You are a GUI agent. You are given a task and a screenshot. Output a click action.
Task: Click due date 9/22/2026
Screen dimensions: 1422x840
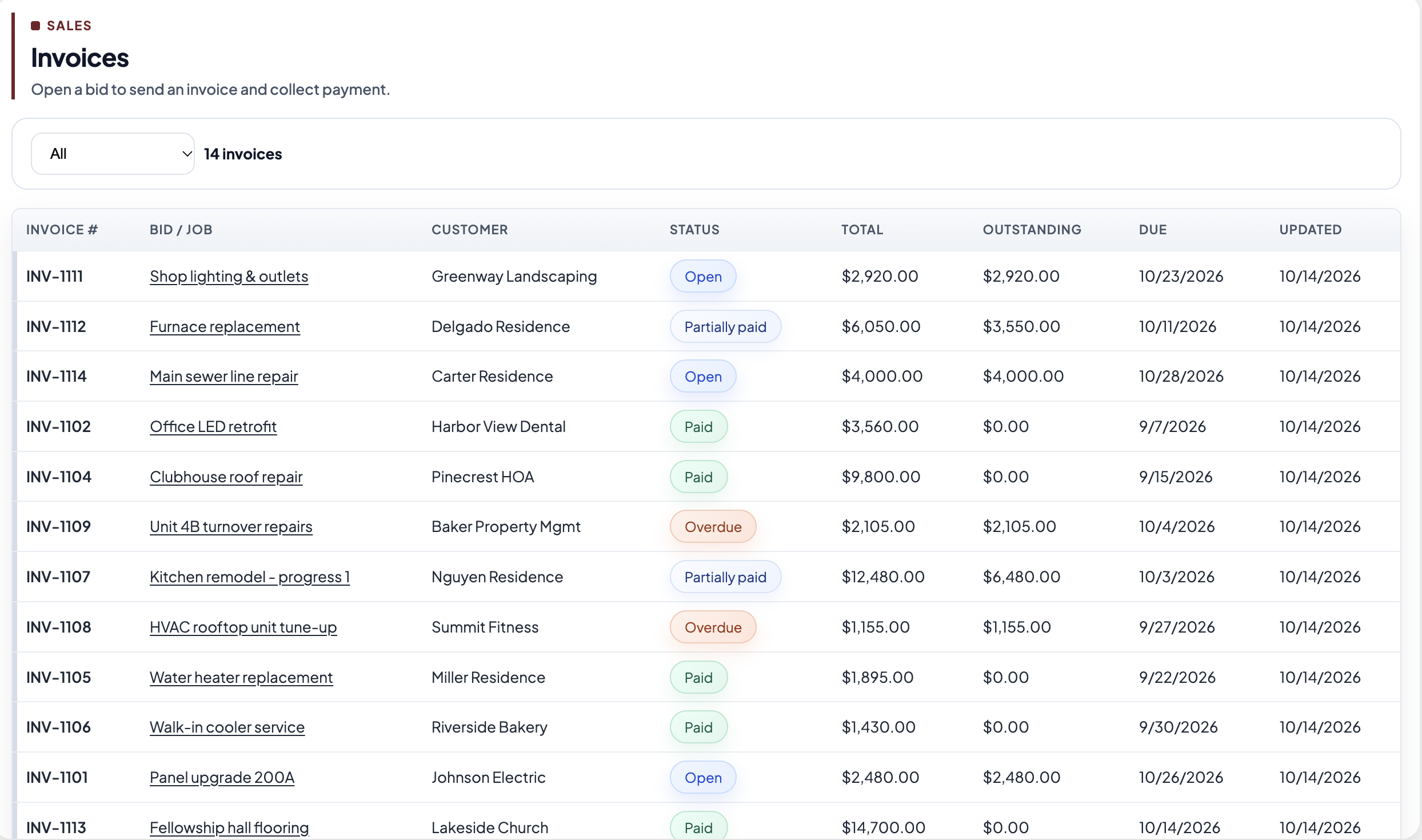(1177, 678)
